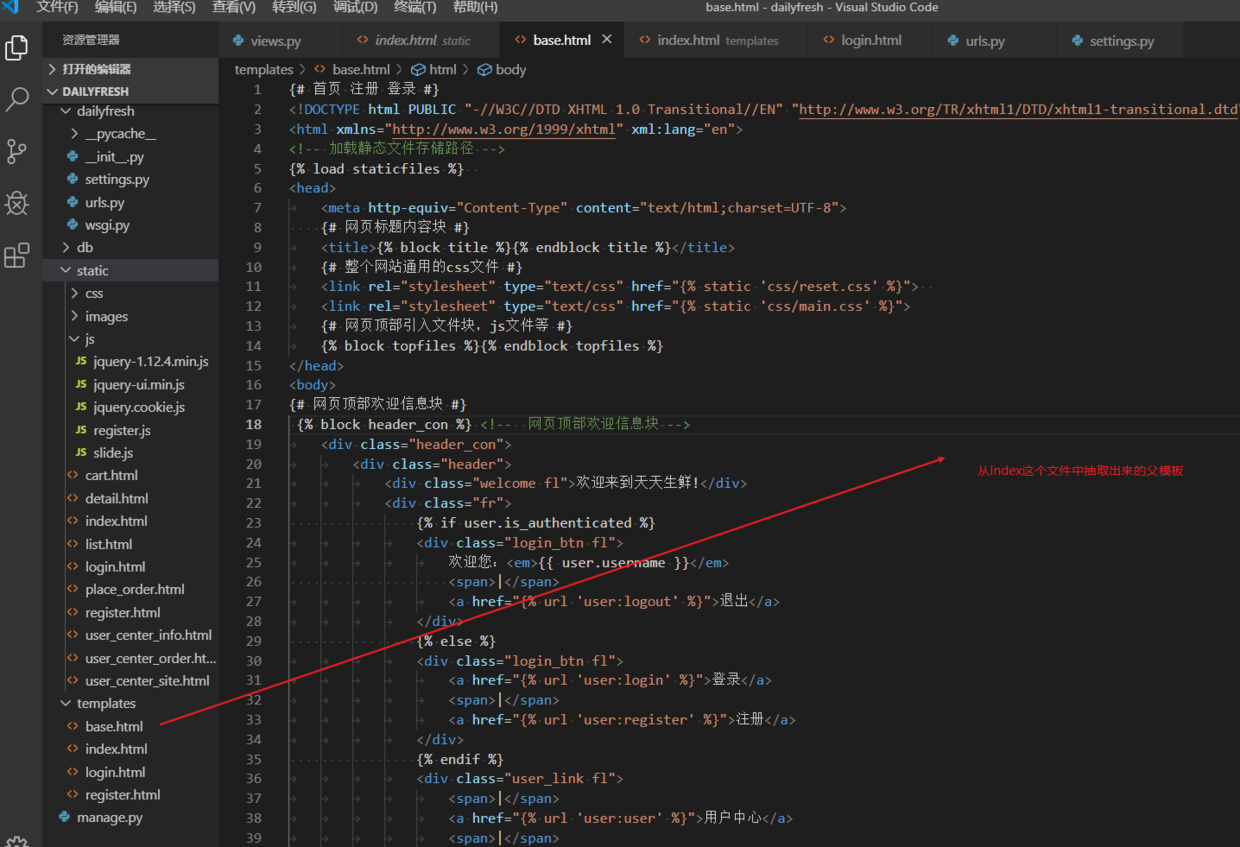Open the Search view in activity bar

[x=17, y=99]
